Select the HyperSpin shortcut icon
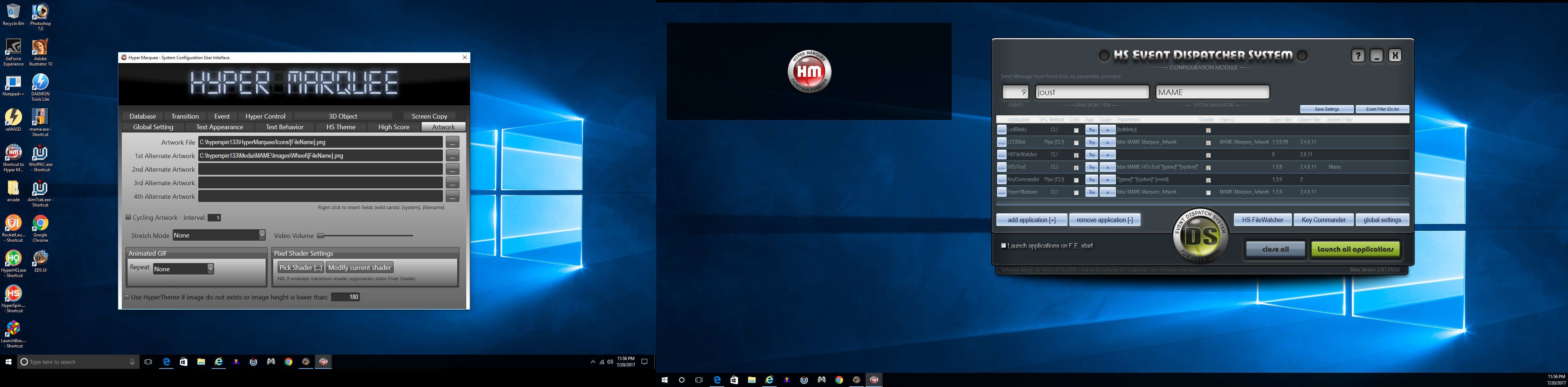Viewport: 1568px width, 387px height. (x=14, y=299)
